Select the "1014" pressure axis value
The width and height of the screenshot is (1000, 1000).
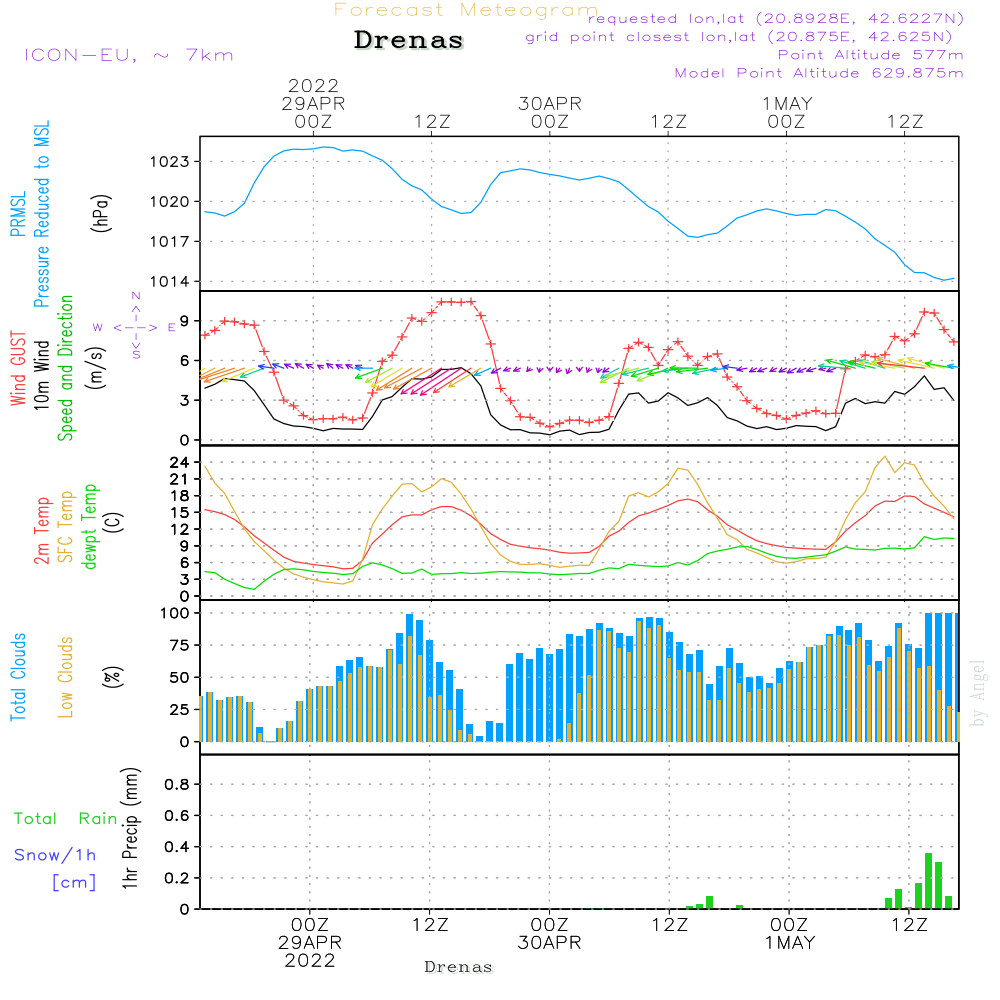tap(170, 282)
